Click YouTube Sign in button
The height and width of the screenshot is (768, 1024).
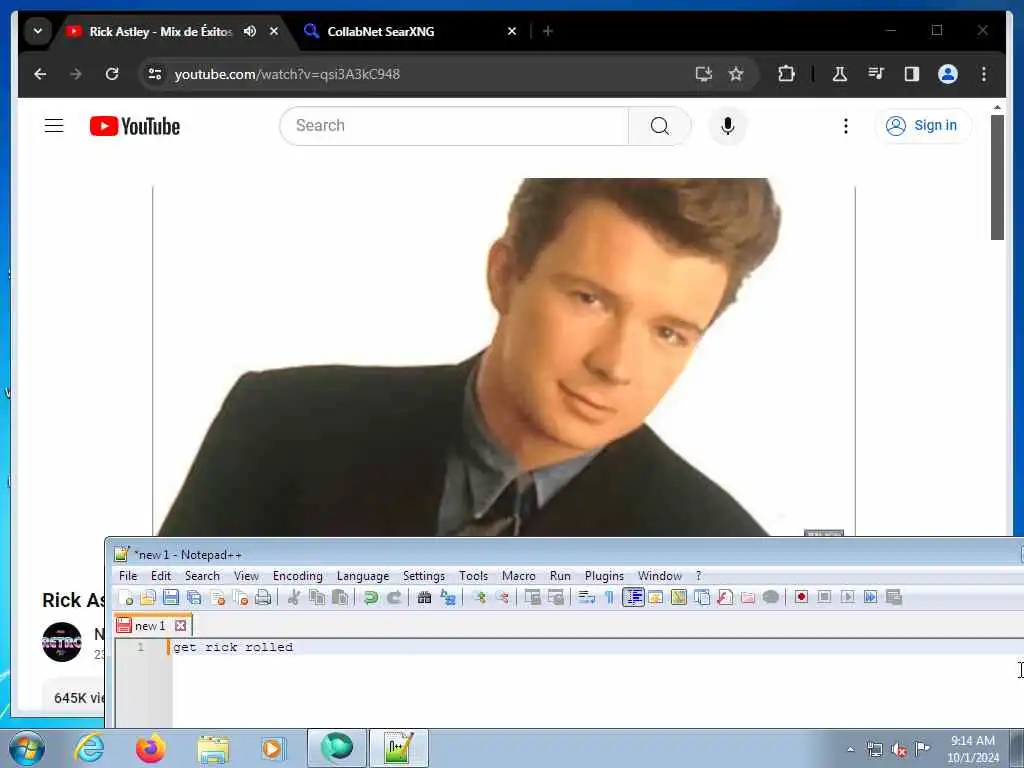pos(922,125)
